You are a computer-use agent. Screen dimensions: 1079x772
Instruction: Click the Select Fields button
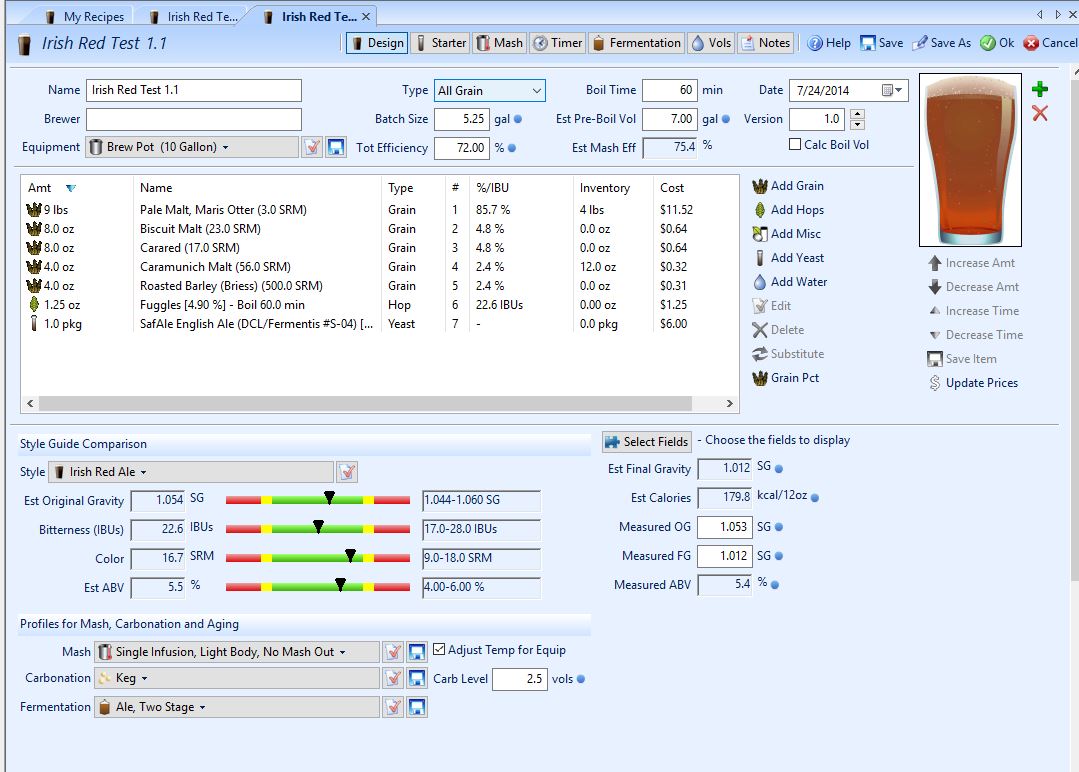pyautogui.click(x=647, y=442)
